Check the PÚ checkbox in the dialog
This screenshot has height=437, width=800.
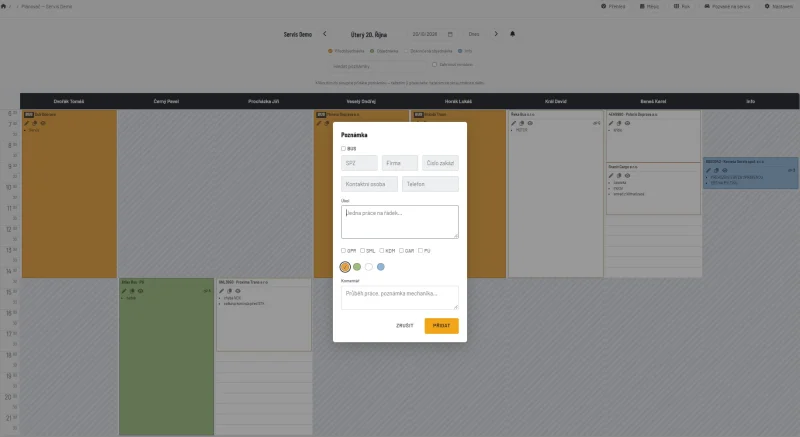(420, 250)
